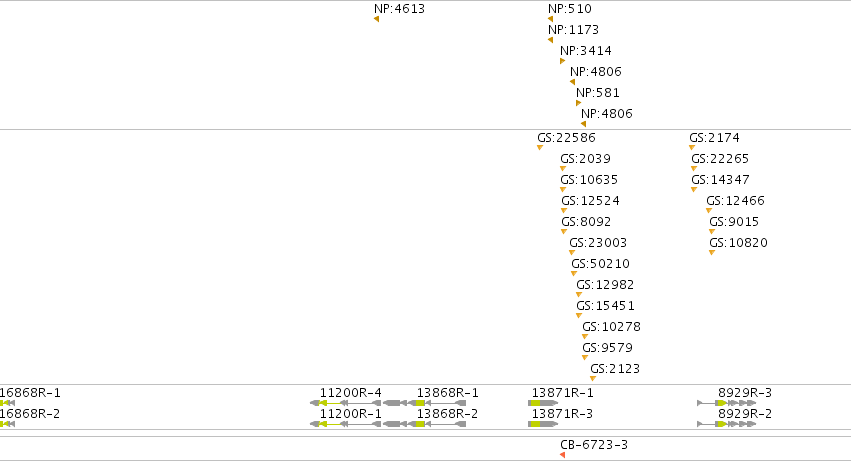This screenshot has width=851, height=461.
Task: Select the GS:50210 insertion triangle
Action: click(574, 274)
